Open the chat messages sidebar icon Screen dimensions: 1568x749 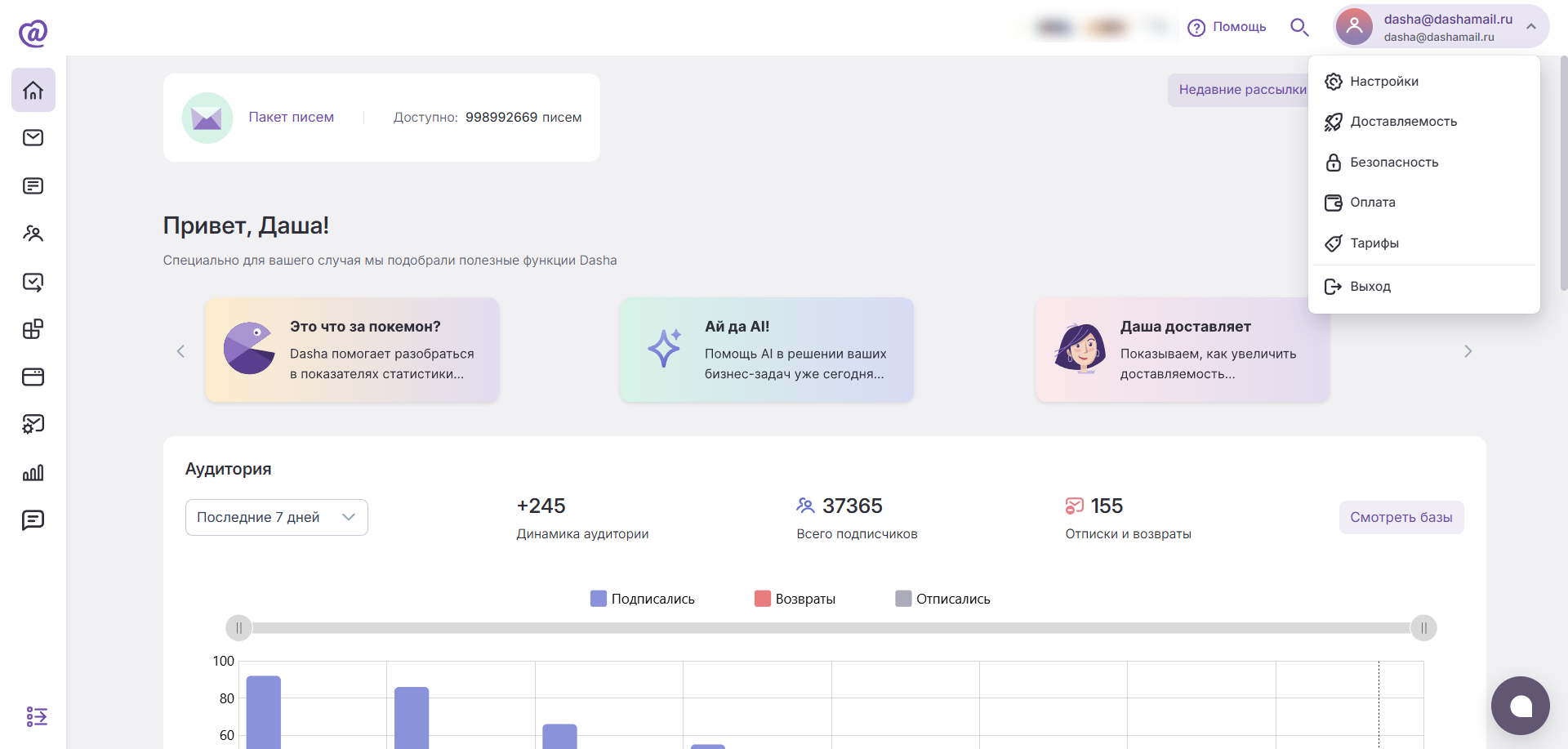click(33, 520)
